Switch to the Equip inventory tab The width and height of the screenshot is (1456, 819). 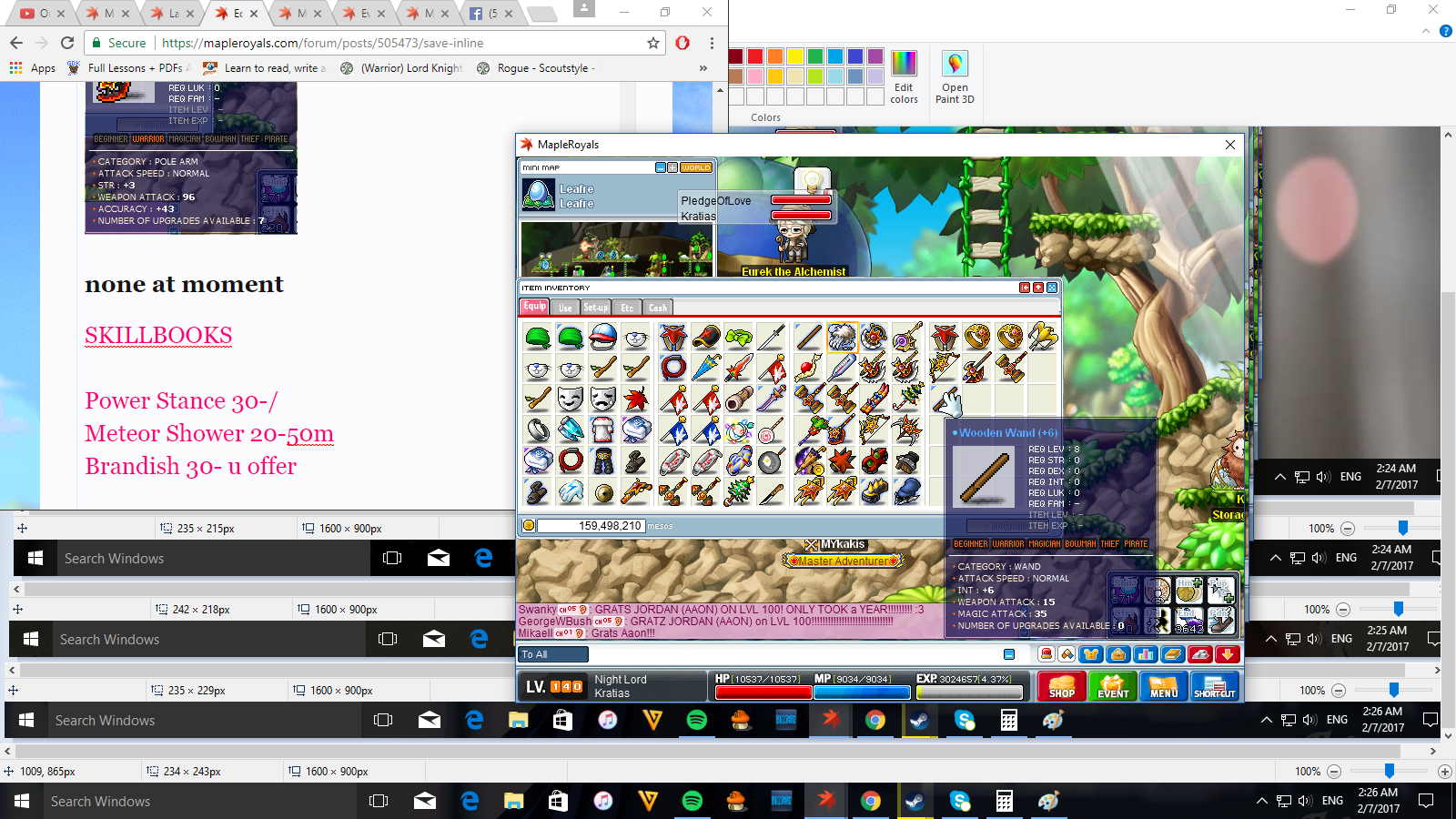pyautogui.click(x=534, y=307)
